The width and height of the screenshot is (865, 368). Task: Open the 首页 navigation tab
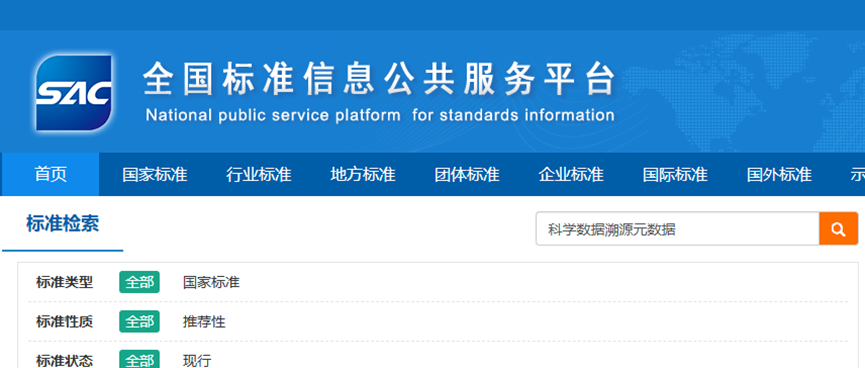pyautogui.click(x=50, y=174)
